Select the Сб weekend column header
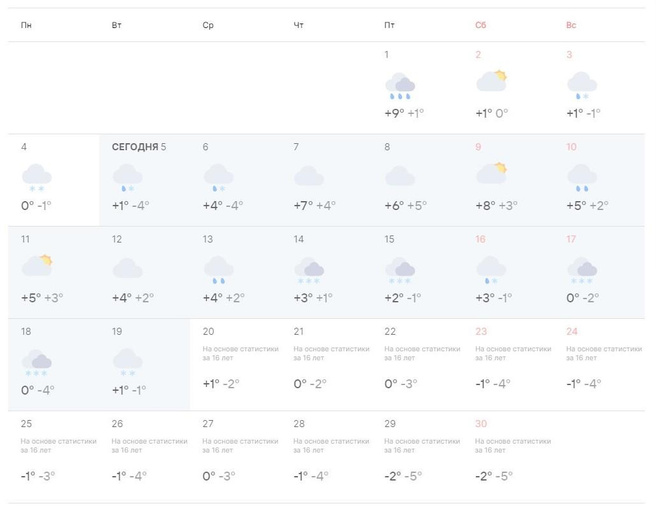Image resolution: width=656 pixels, height=520 pixels. (x=480, y=24)
